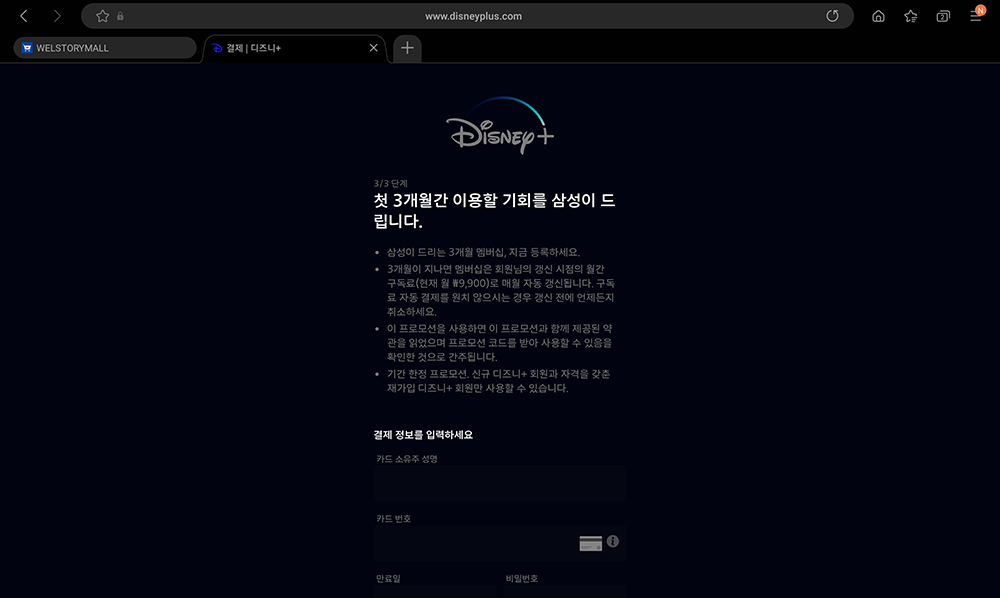Select the 결제 | 디즈니+ tab

coord(295,48)
